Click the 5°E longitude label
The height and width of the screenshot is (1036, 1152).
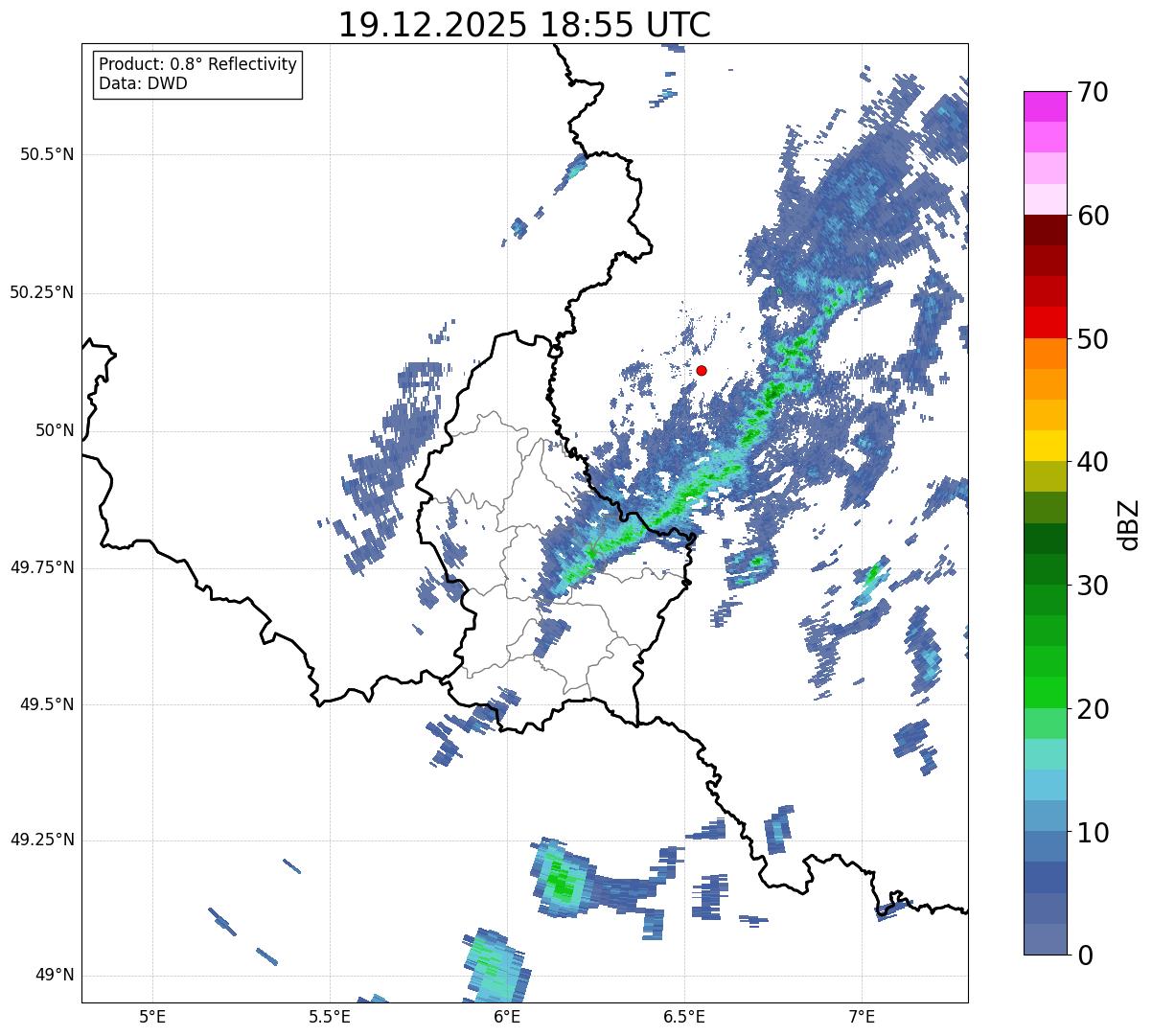click(152, 1016)
